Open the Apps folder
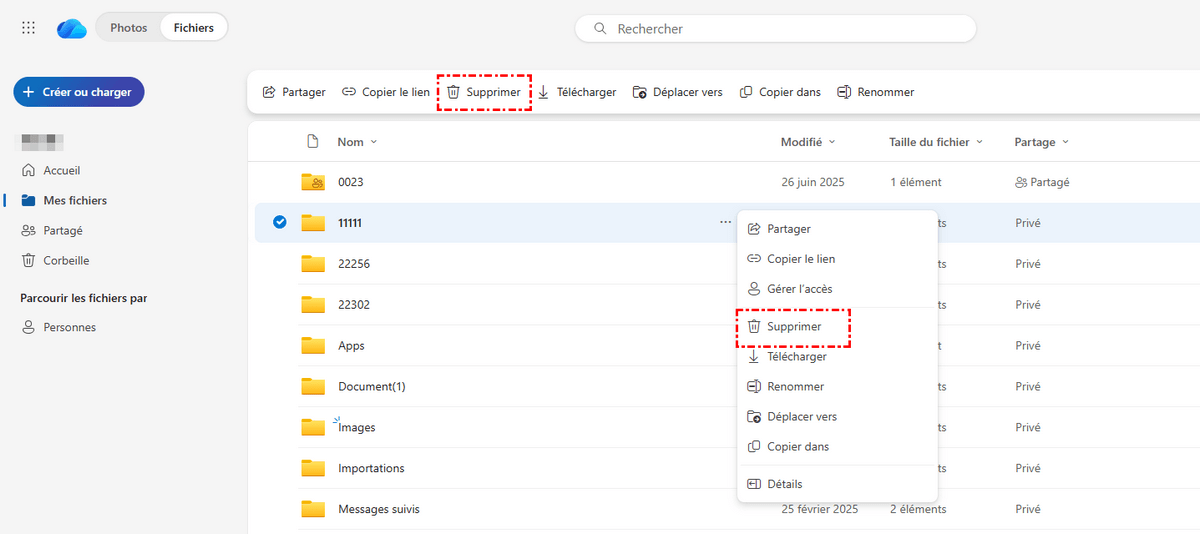The height and width of the screenshot is (534, 1200). coord(351,346)
